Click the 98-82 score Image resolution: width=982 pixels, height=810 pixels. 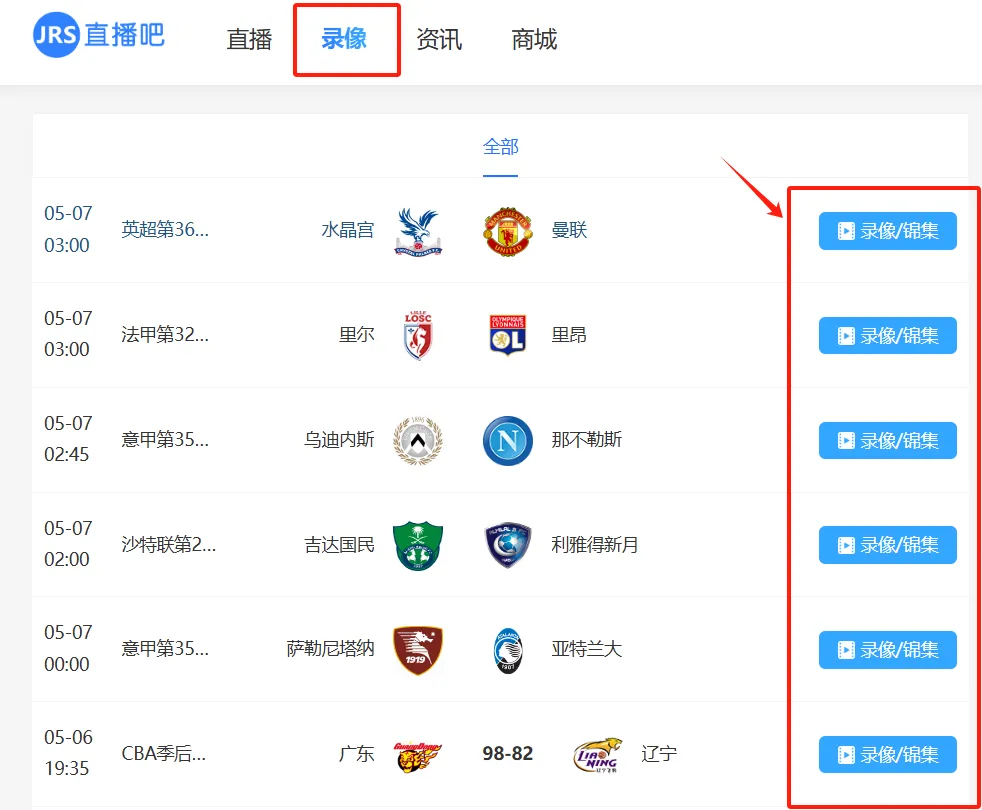click(507, 753)
